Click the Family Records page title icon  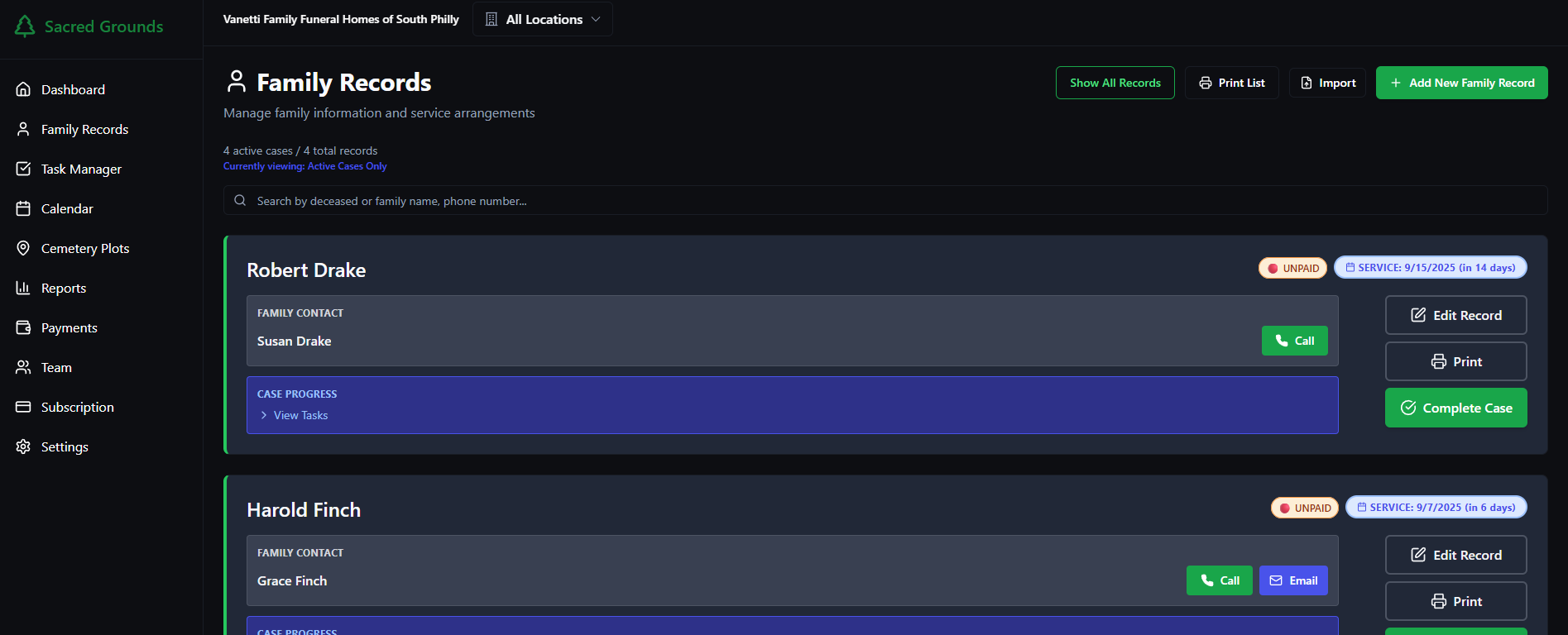click(x=237, y=81)
